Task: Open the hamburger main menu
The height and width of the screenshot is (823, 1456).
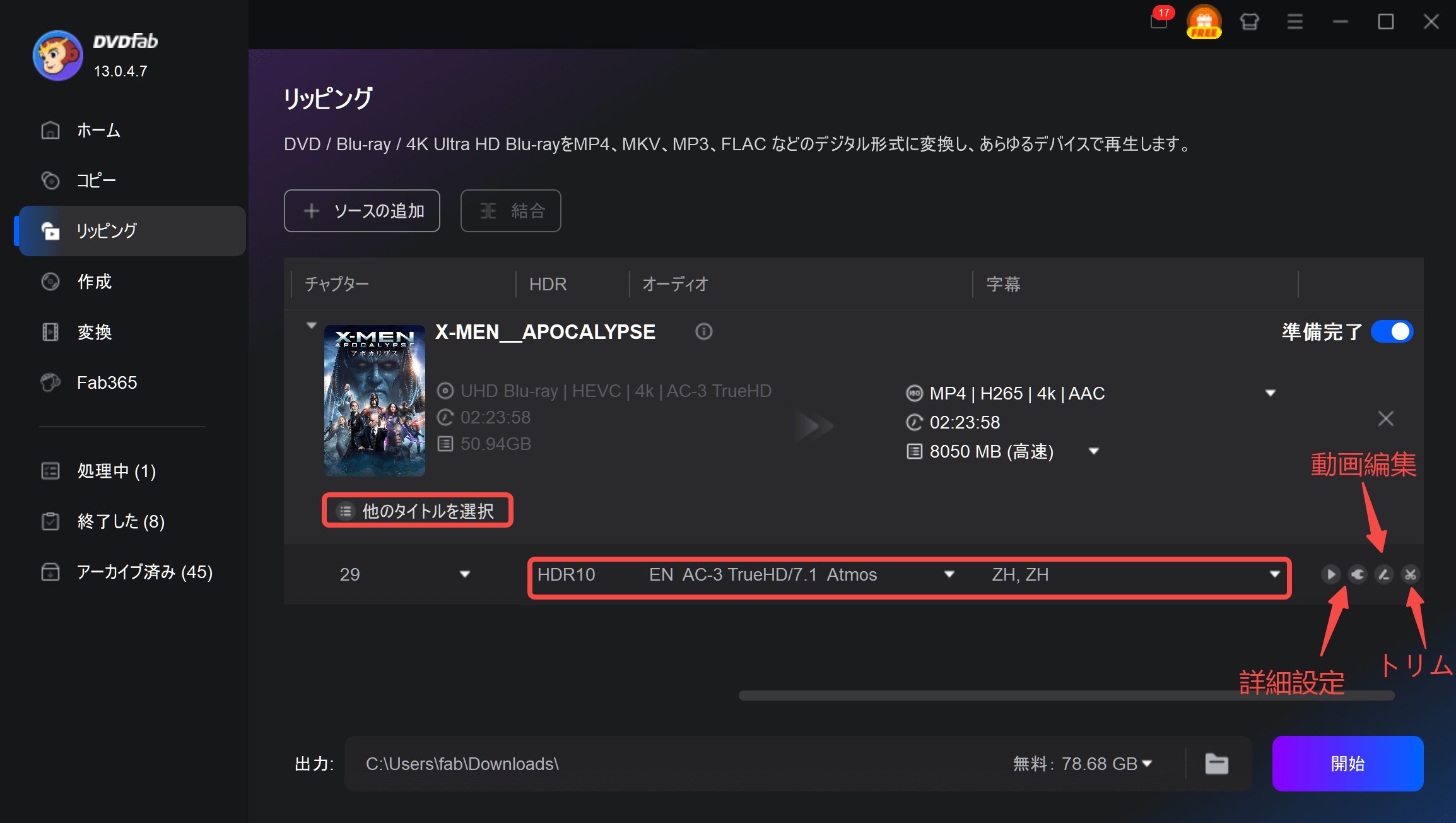Action: [x=1295, y=22]
